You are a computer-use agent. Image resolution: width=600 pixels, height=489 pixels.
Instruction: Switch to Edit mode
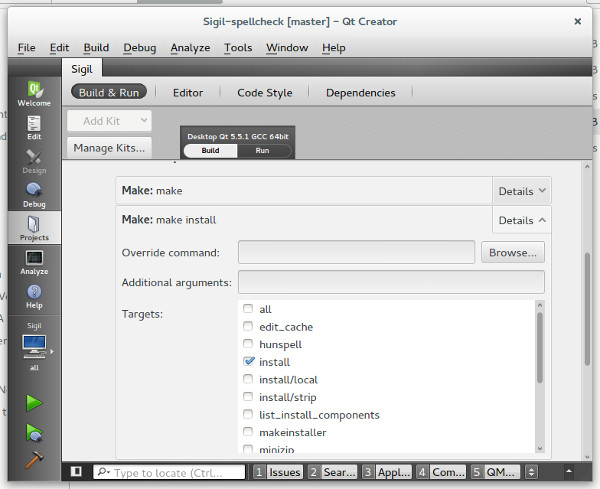tap(34, 128)
